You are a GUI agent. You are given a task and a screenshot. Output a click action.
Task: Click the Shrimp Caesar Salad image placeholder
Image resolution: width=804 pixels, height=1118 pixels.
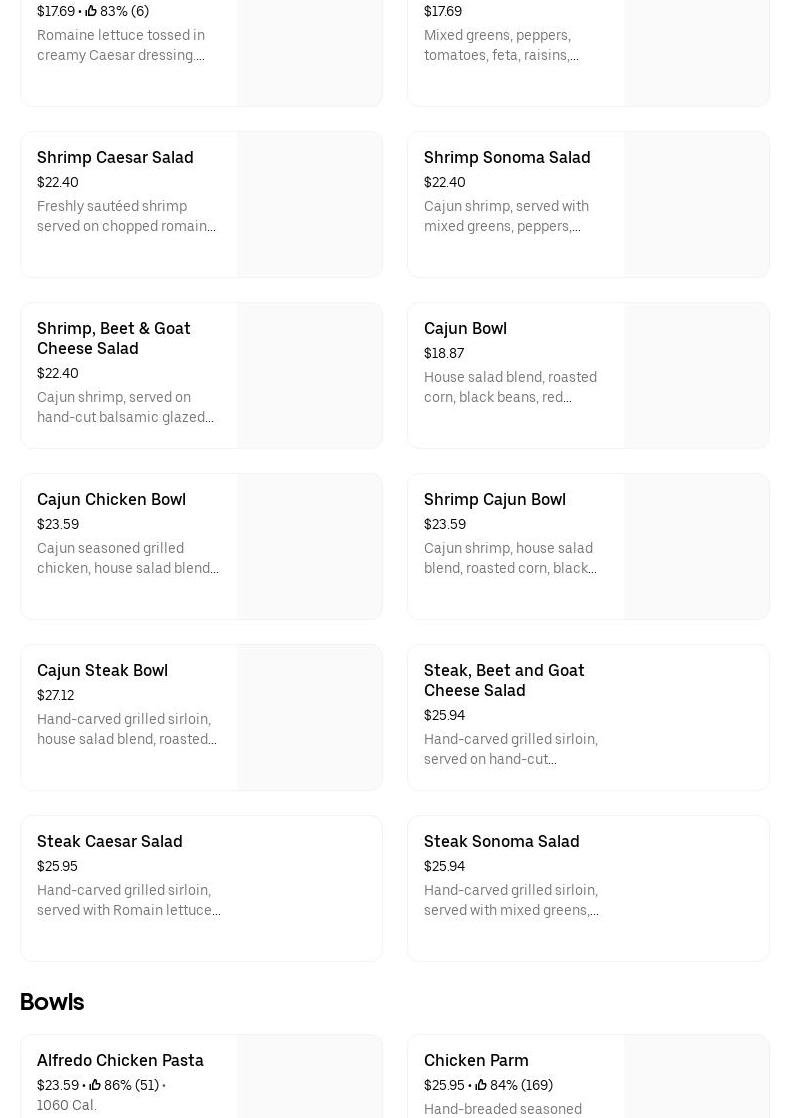click(310, 205)
